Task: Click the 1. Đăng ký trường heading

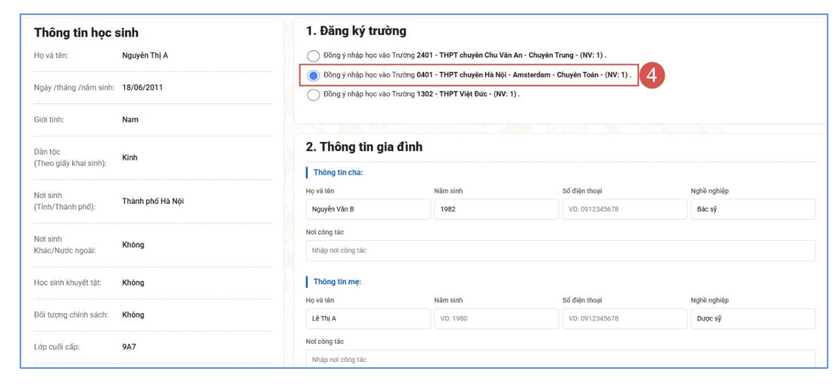Action: (x=356, y=31)
